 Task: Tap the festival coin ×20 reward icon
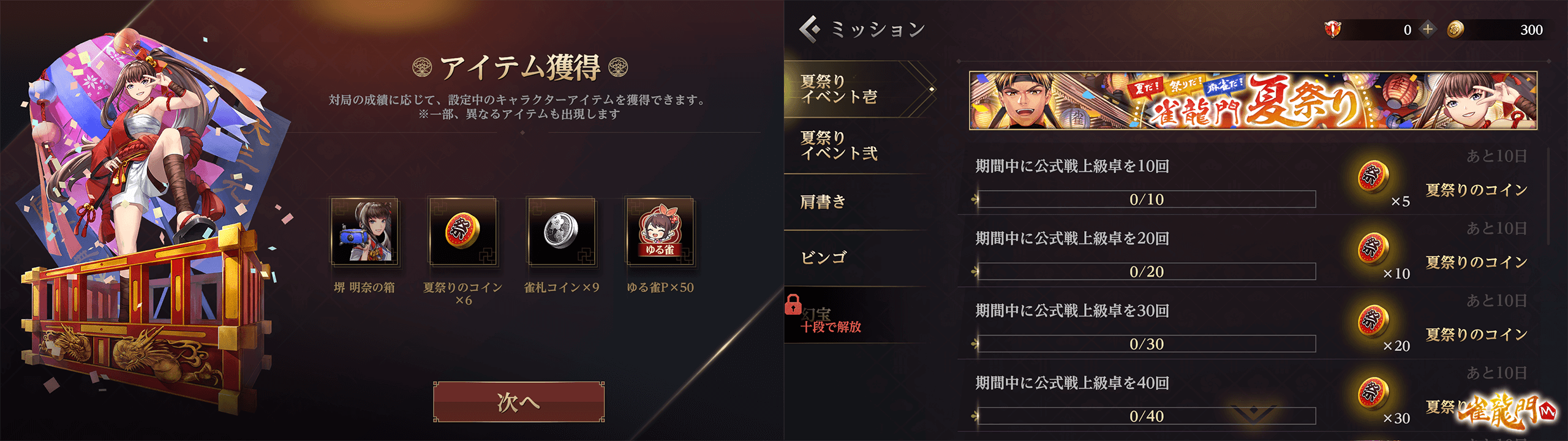point(1373,322)
